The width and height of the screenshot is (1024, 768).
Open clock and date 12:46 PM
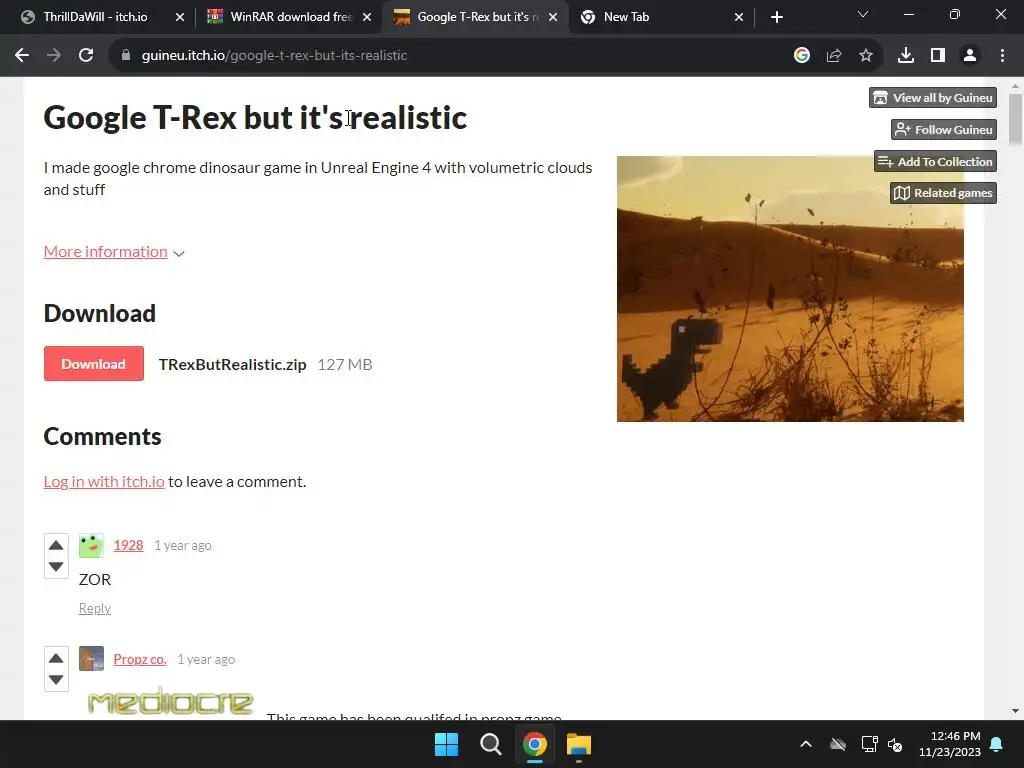click(x=950, y=744)
